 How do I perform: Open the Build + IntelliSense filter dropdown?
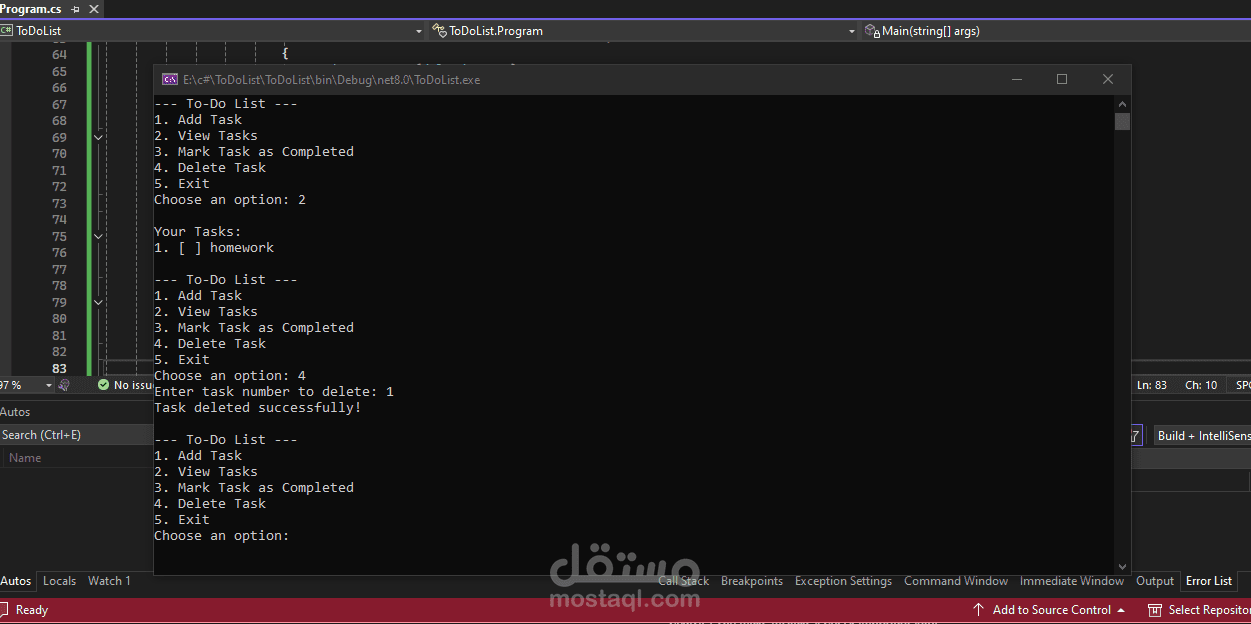point(1203,435)
